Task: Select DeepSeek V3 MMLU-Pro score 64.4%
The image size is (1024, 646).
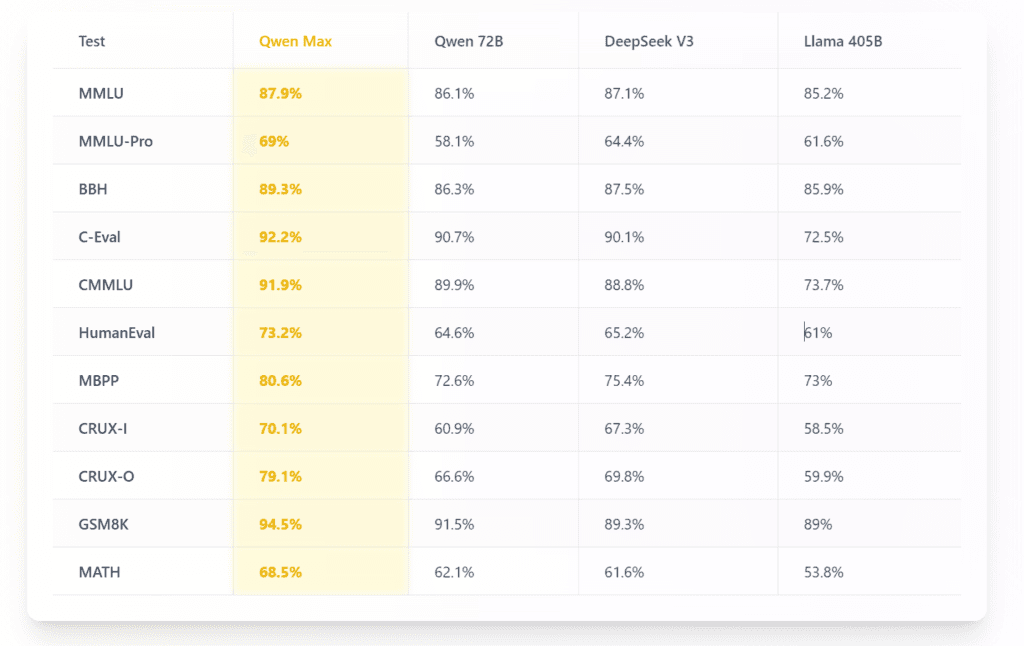Action: [624, 141]
